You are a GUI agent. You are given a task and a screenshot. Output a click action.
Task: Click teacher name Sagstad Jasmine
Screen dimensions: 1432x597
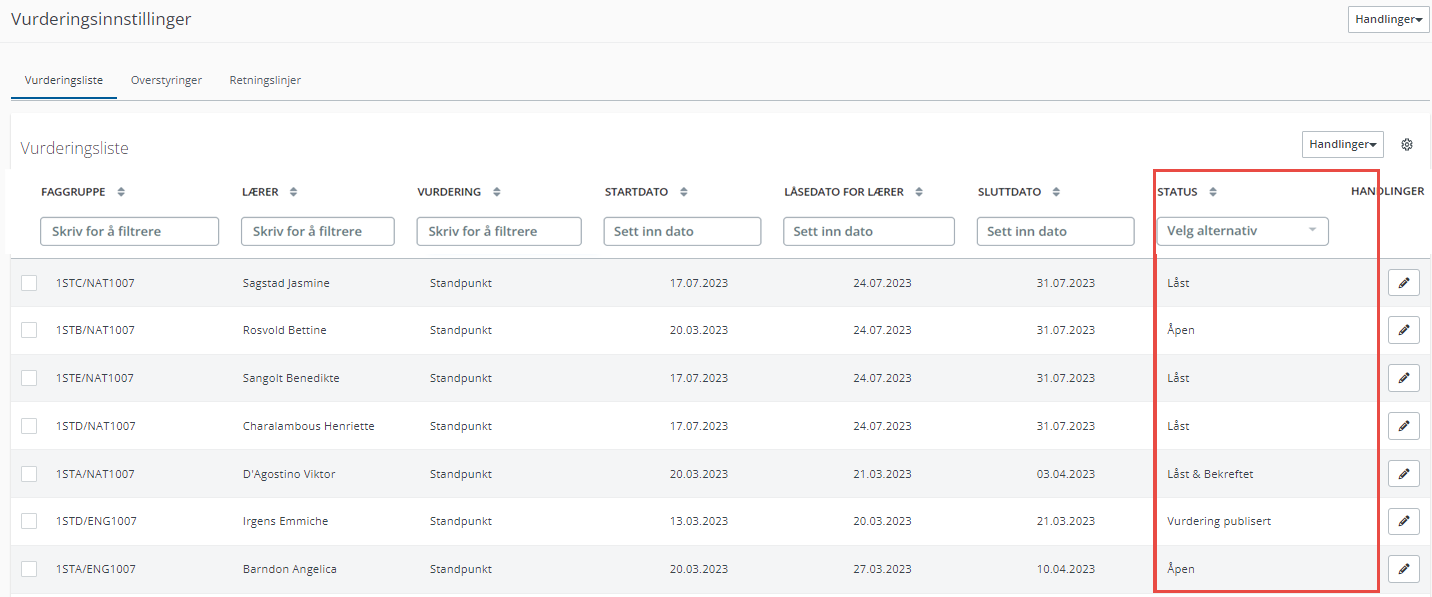pos(286,283)
